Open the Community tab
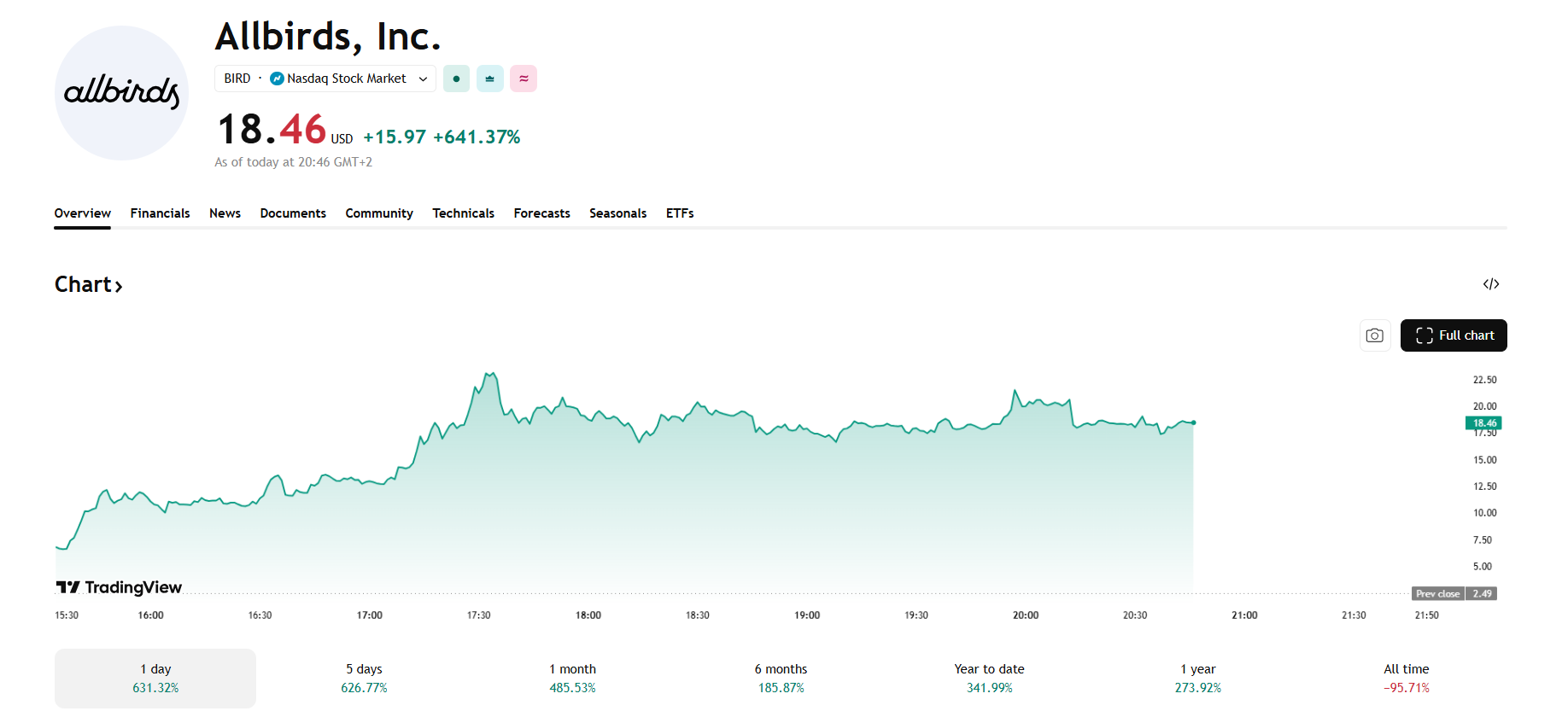This screenshot has height=711, width=1568. click(379, 213)
